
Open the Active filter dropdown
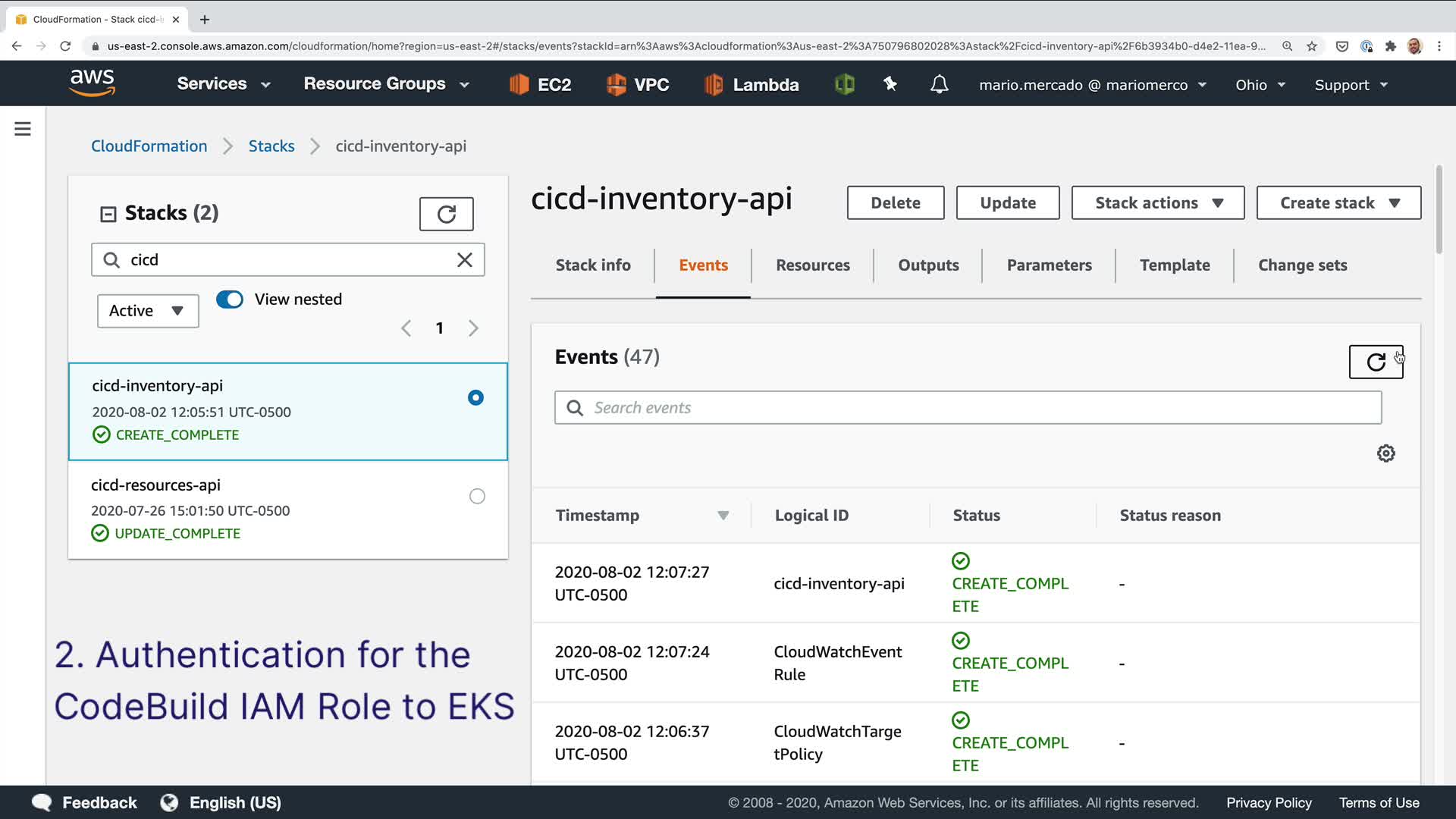coord(148,311)
